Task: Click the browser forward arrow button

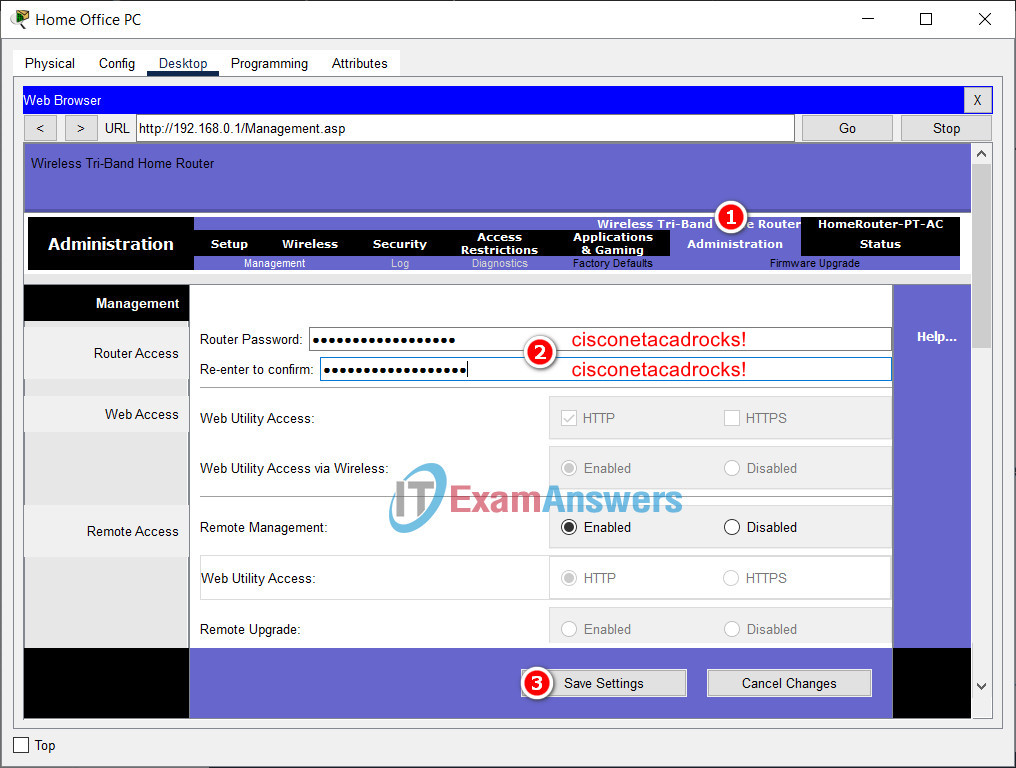Action: point(81,128)
